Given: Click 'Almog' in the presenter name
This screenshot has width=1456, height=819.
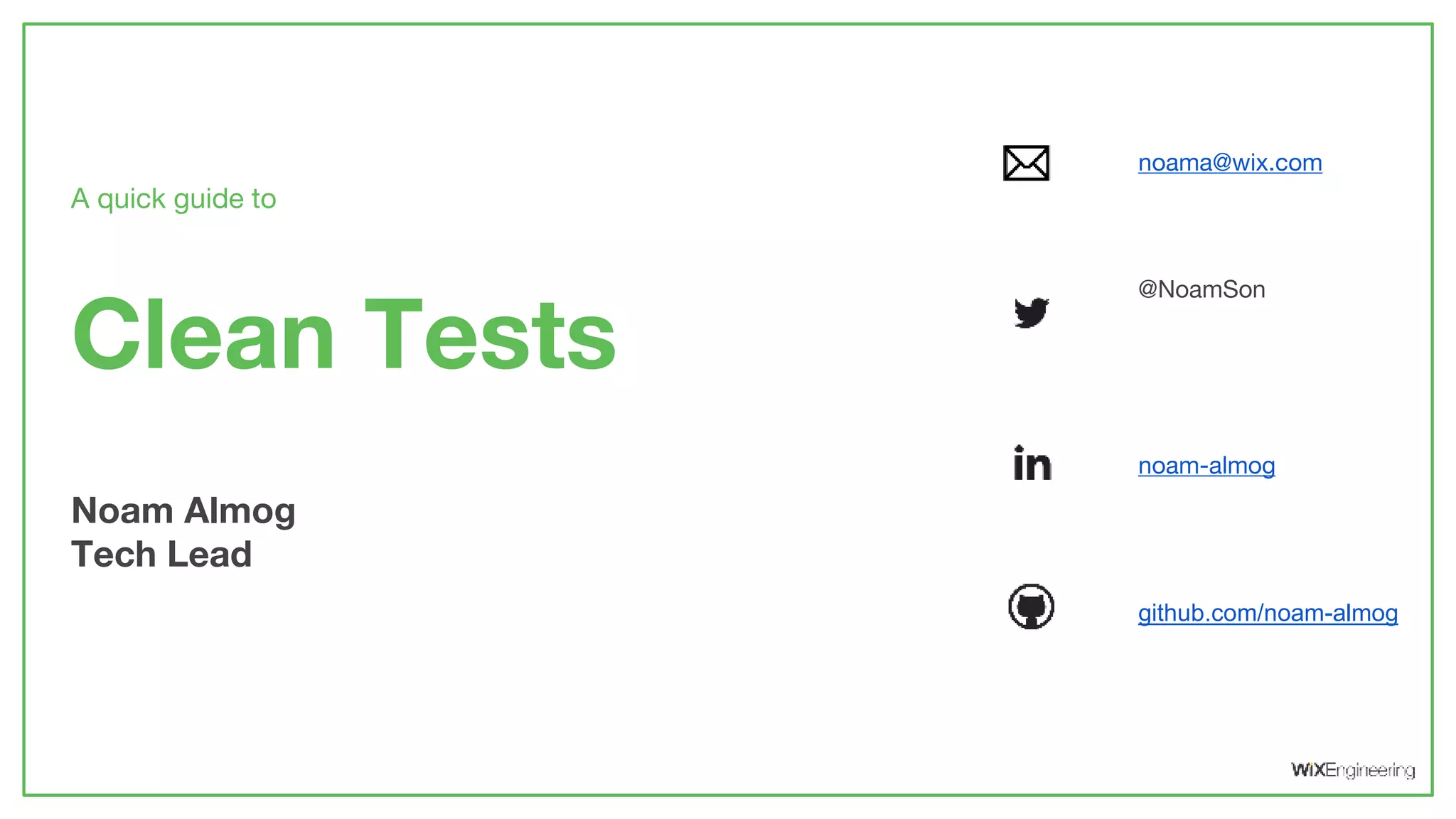Looking at the screenshot, I should click(240, 510).
